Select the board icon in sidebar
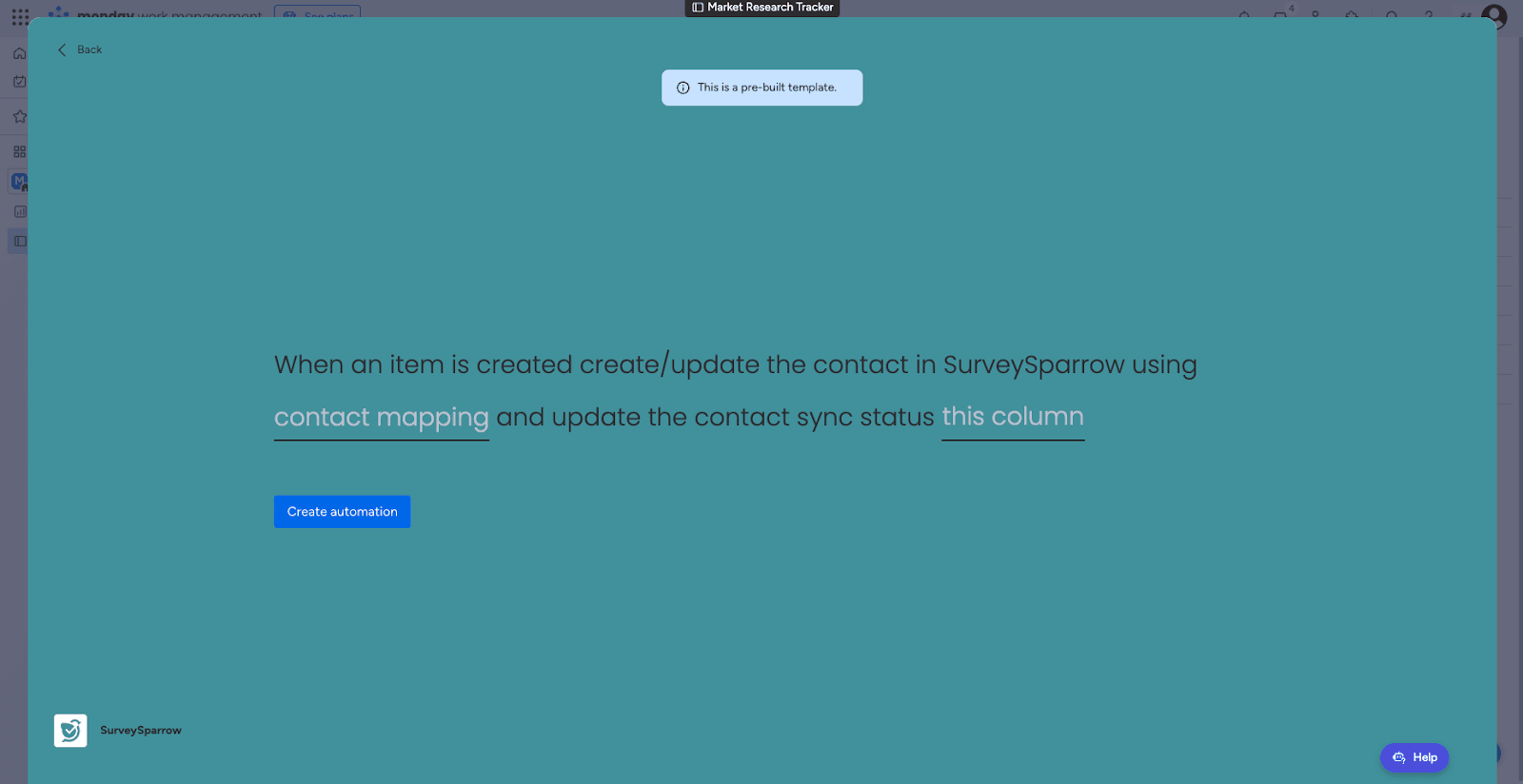1523x784 pixels. 19,241
